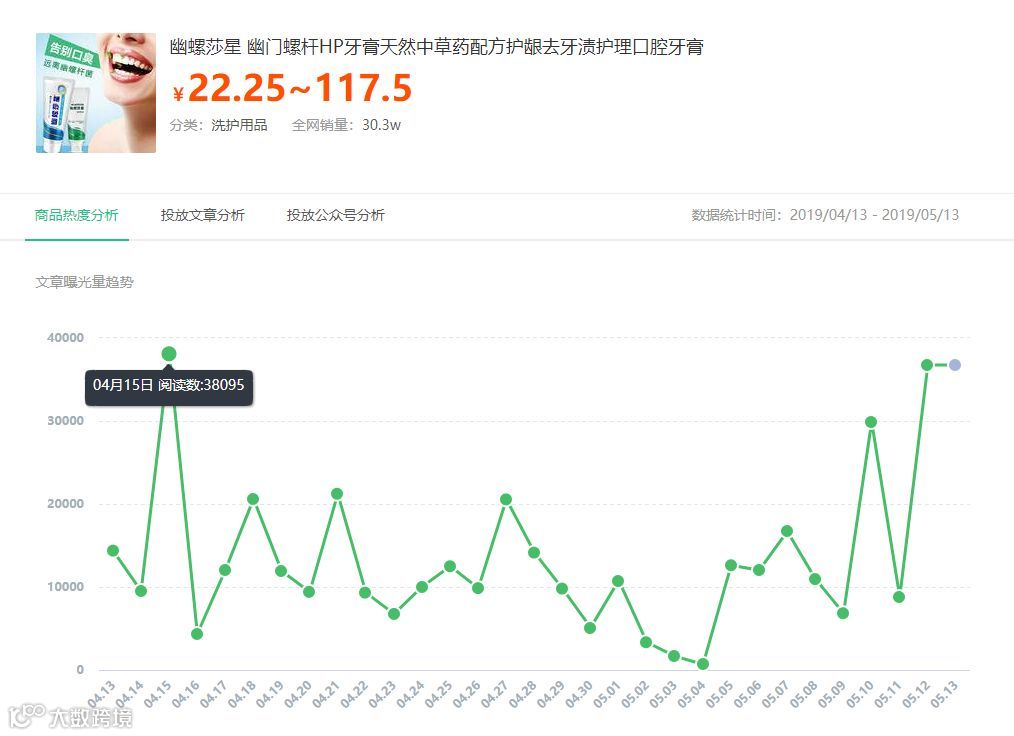Click the 04.23 data point
This screenshot has height=736, width=1014.
[394, 614]
